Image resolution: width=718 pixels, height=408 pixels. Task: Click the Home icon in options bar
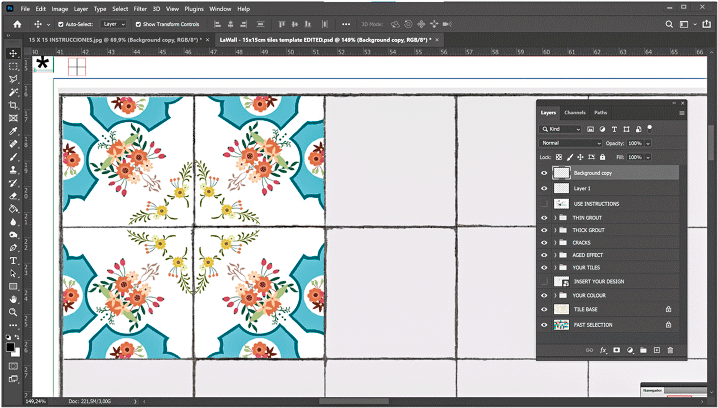(16, 23)
